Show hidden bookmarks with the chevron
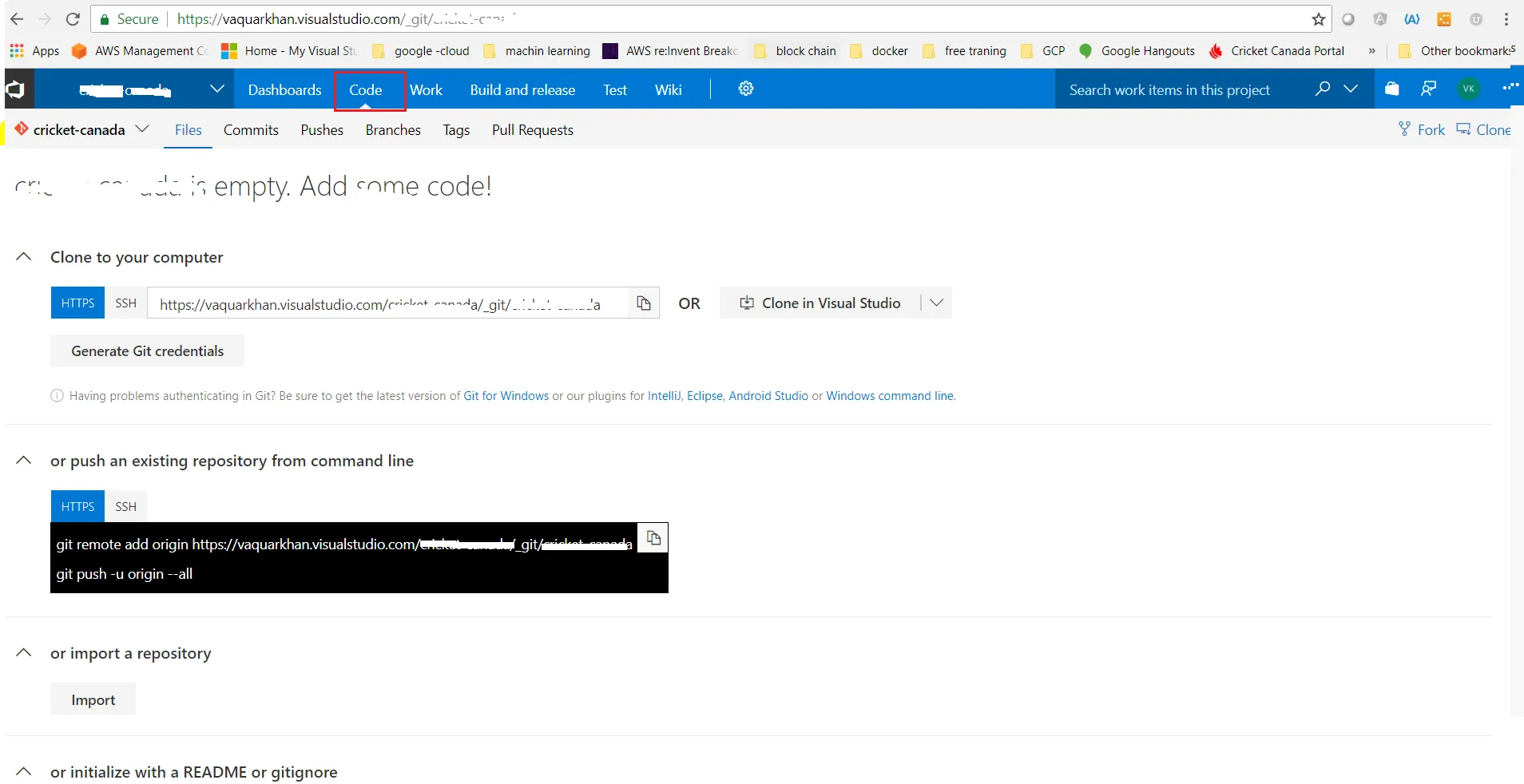The height and width of the screenshot is (784, 1524). [x=1372, y=51]
